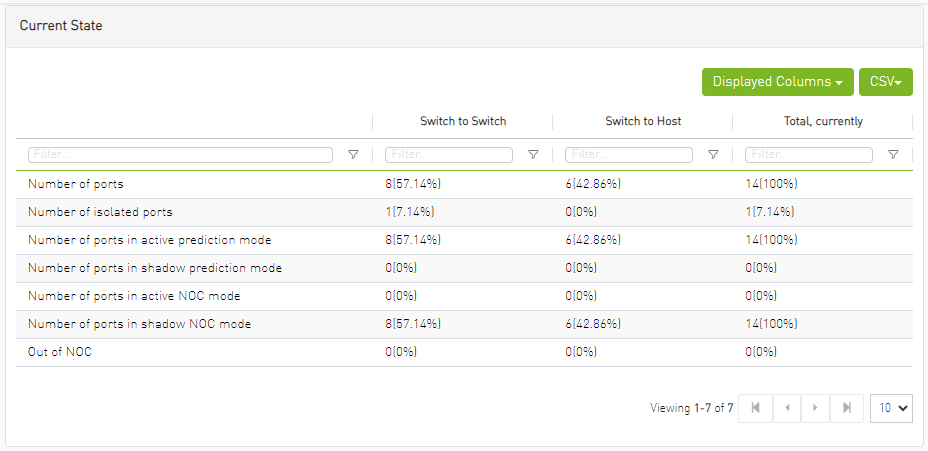The image size is (928, 451).
Task: Open the rows-per-page selector showing 10
Action: pyautogui.click(x=891, y=408)
